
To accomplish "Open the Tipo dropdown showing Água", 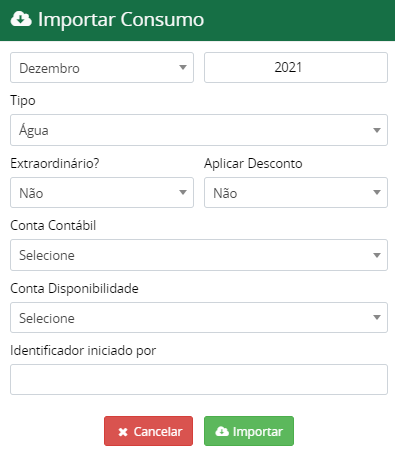I will click(x=199, y=130).
